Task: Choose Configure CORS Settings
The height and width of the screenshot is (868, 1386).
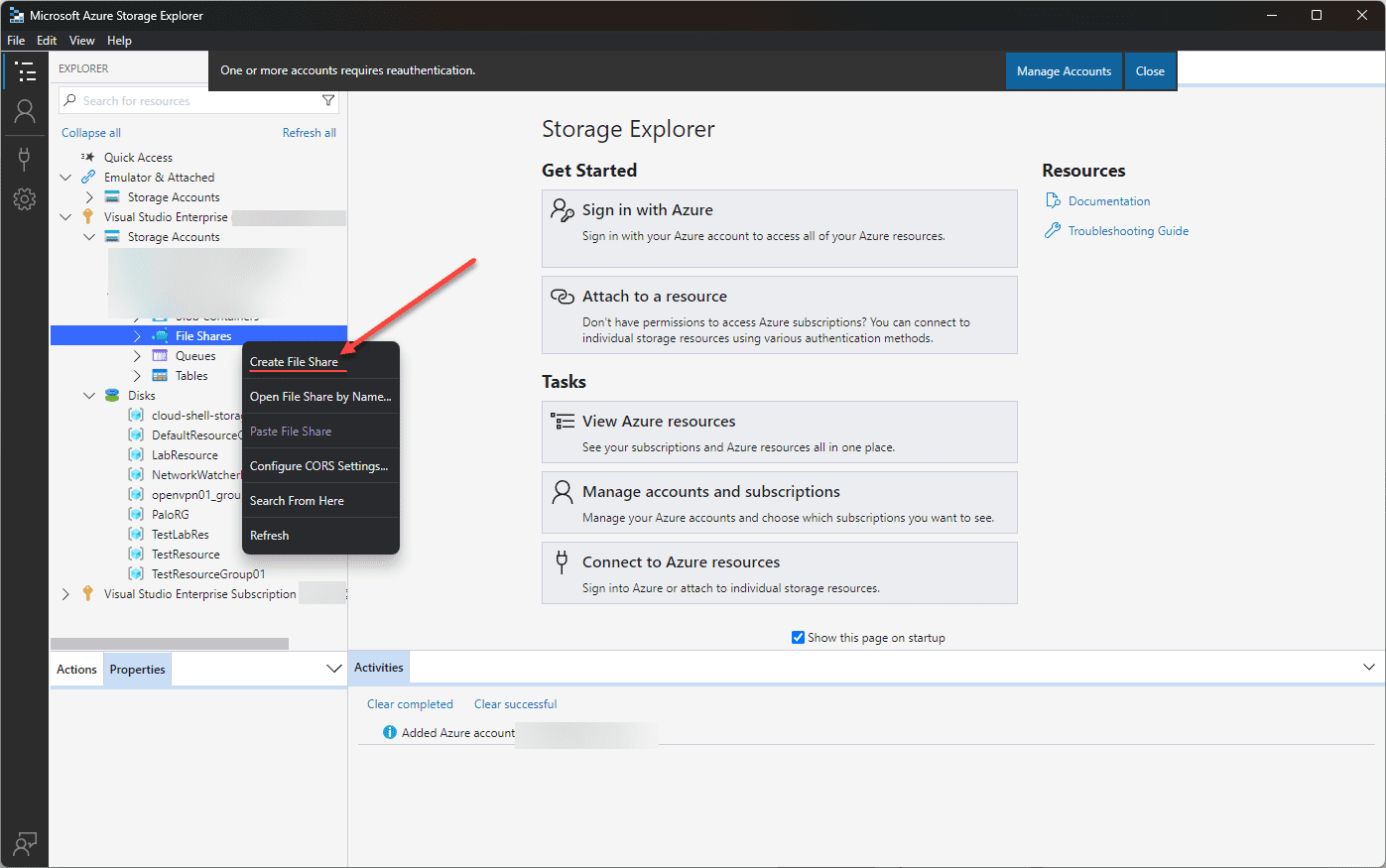Action: (321, 465)
